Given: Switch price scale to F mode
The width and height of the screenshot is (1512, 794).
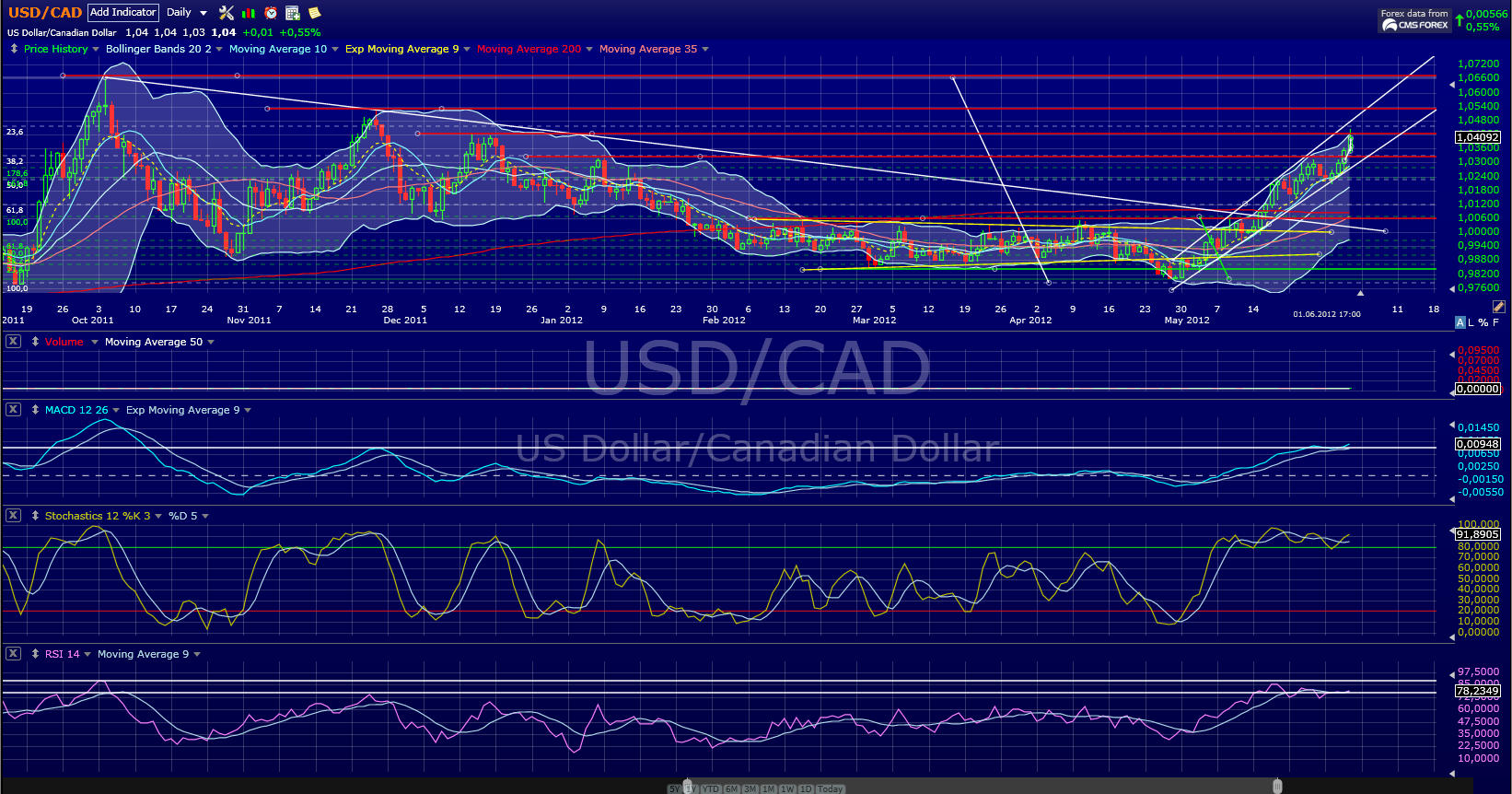Looking at the screenshot, I should click(1495, 322).
